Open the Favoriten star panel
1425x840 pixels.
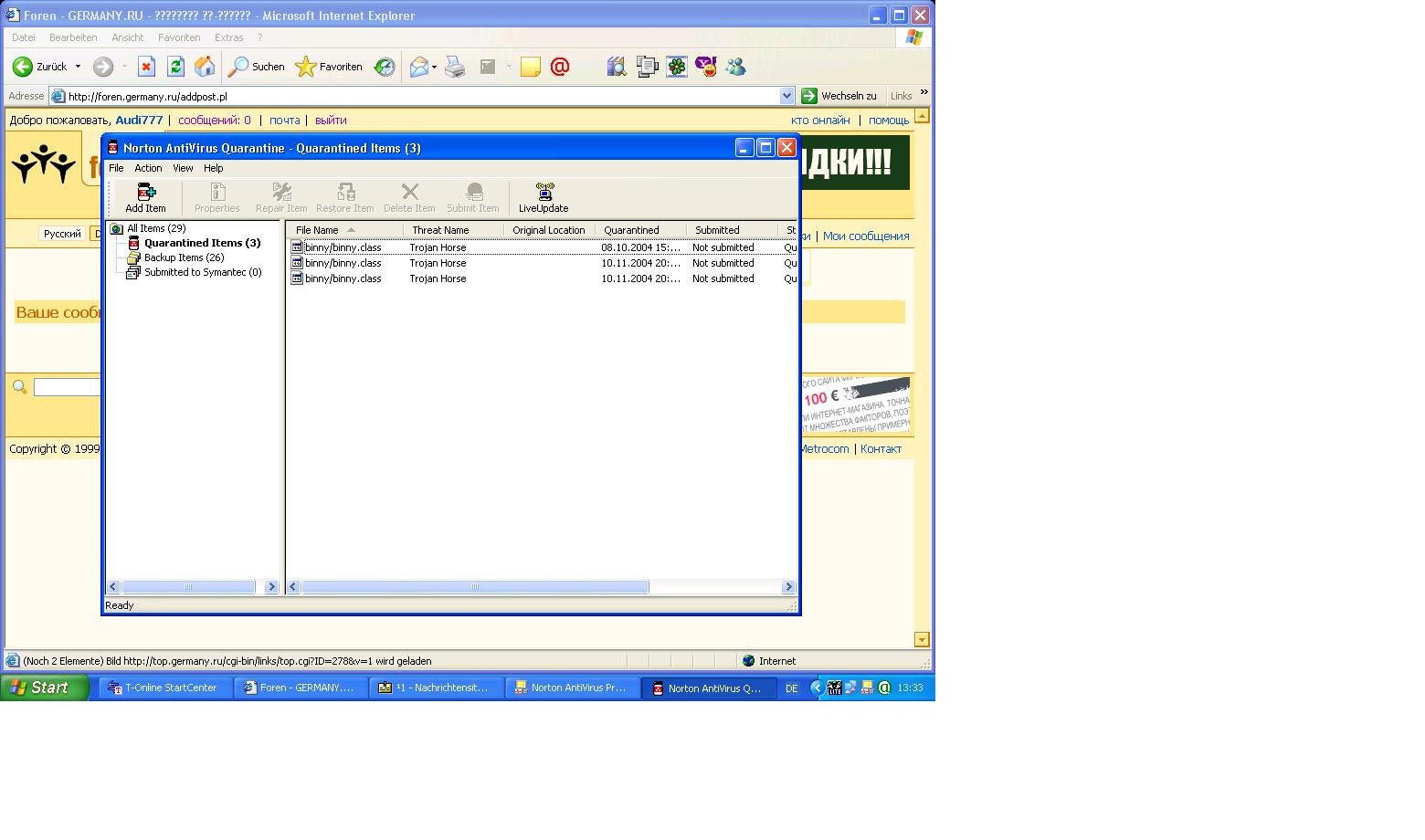pyautogui.click(x=330, y=67)
